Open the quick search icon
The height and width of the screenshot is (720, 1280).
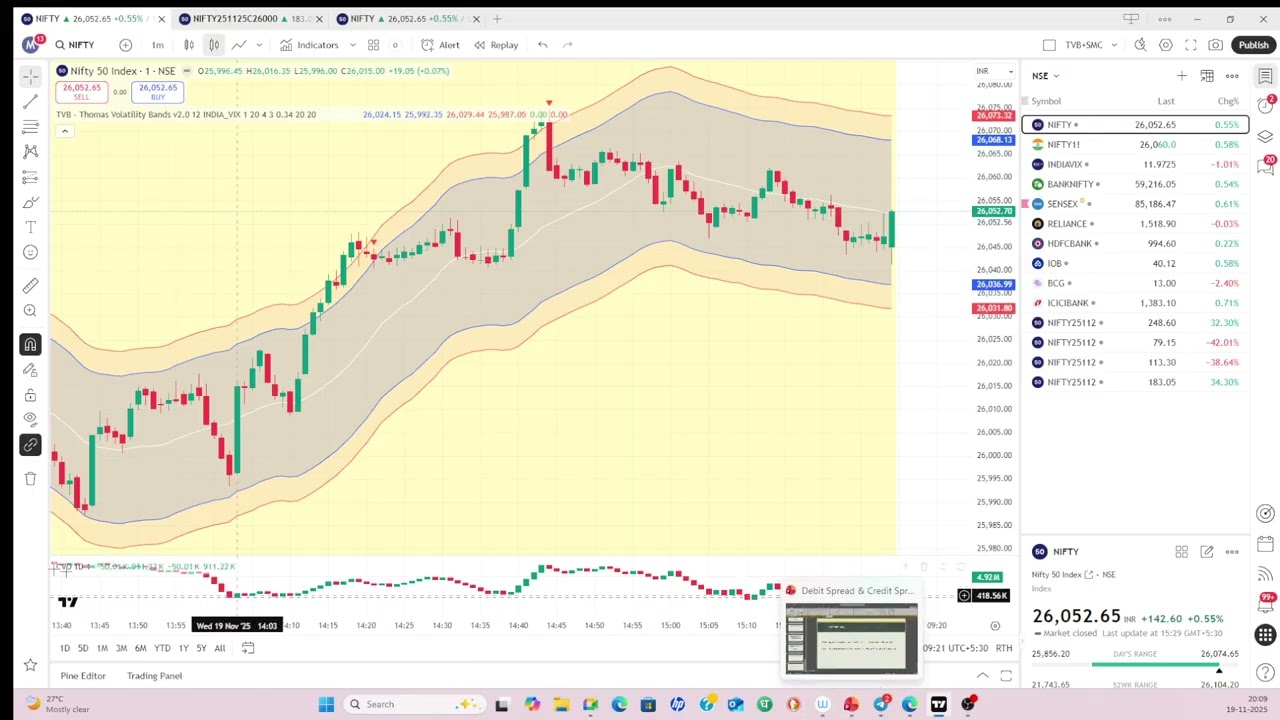[x=1140, y=45]
